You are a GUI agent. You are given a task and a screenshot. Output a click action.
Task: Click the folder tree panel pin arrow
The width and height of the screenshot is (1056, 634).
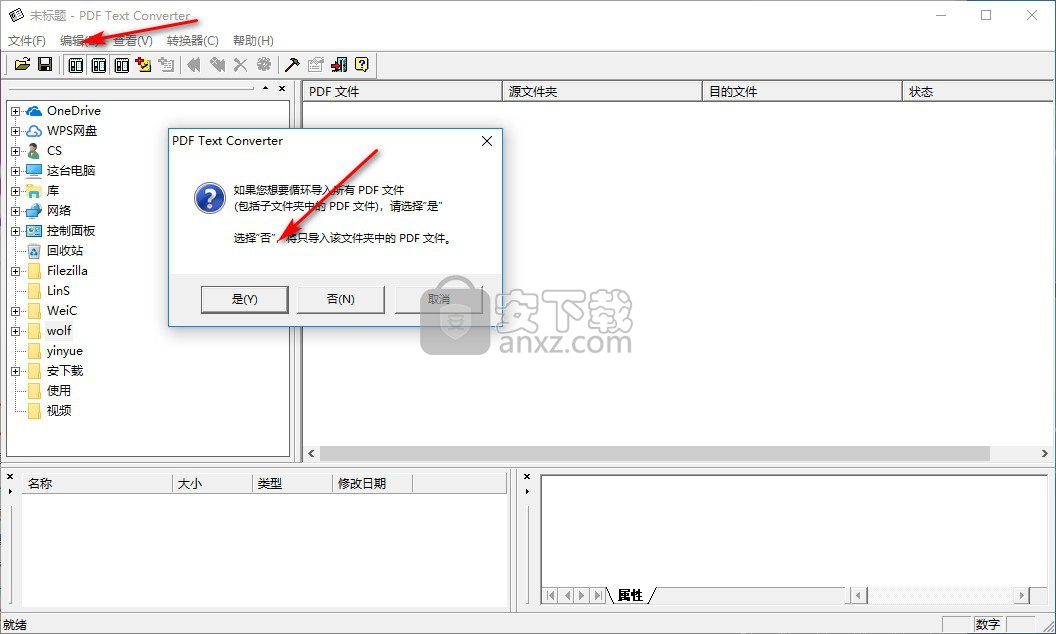click(265, 88)
